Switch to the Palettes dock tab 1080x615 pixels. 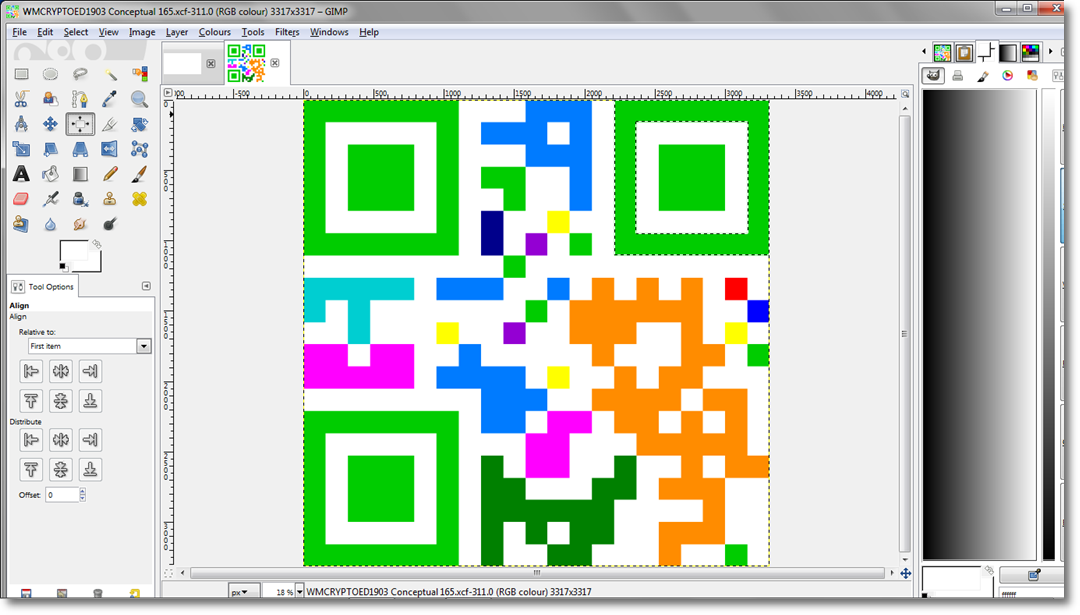(1030, 52)
